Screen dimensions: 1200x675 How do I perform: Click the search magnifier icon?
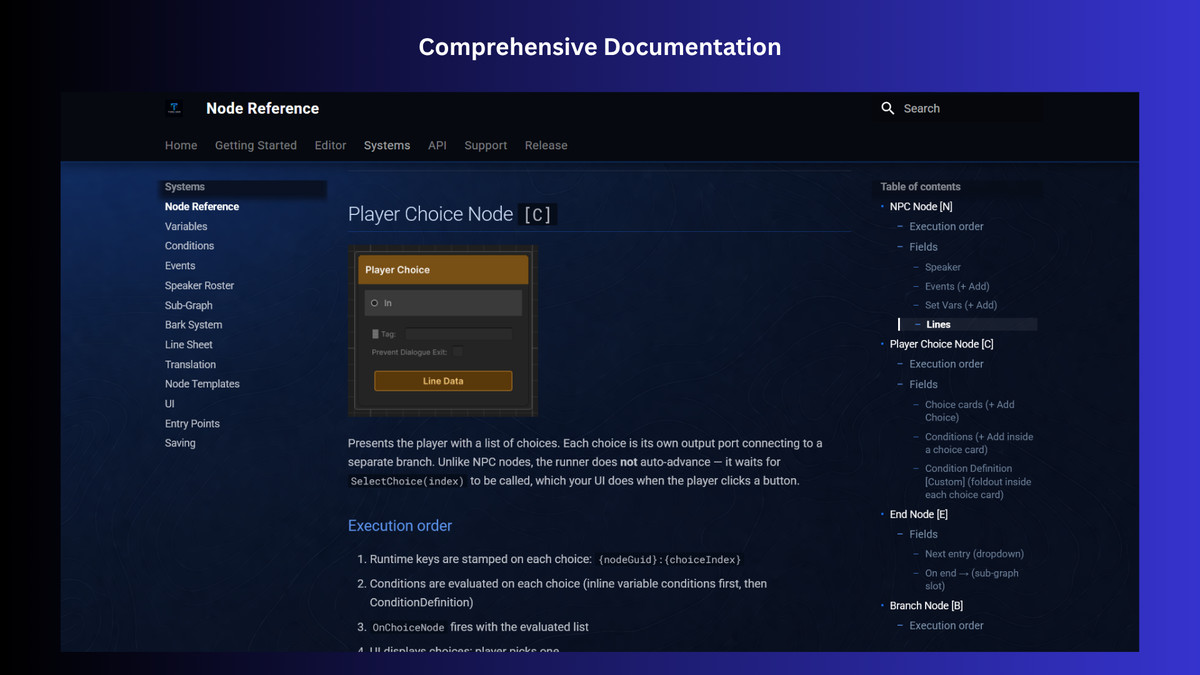click(888, 108)
